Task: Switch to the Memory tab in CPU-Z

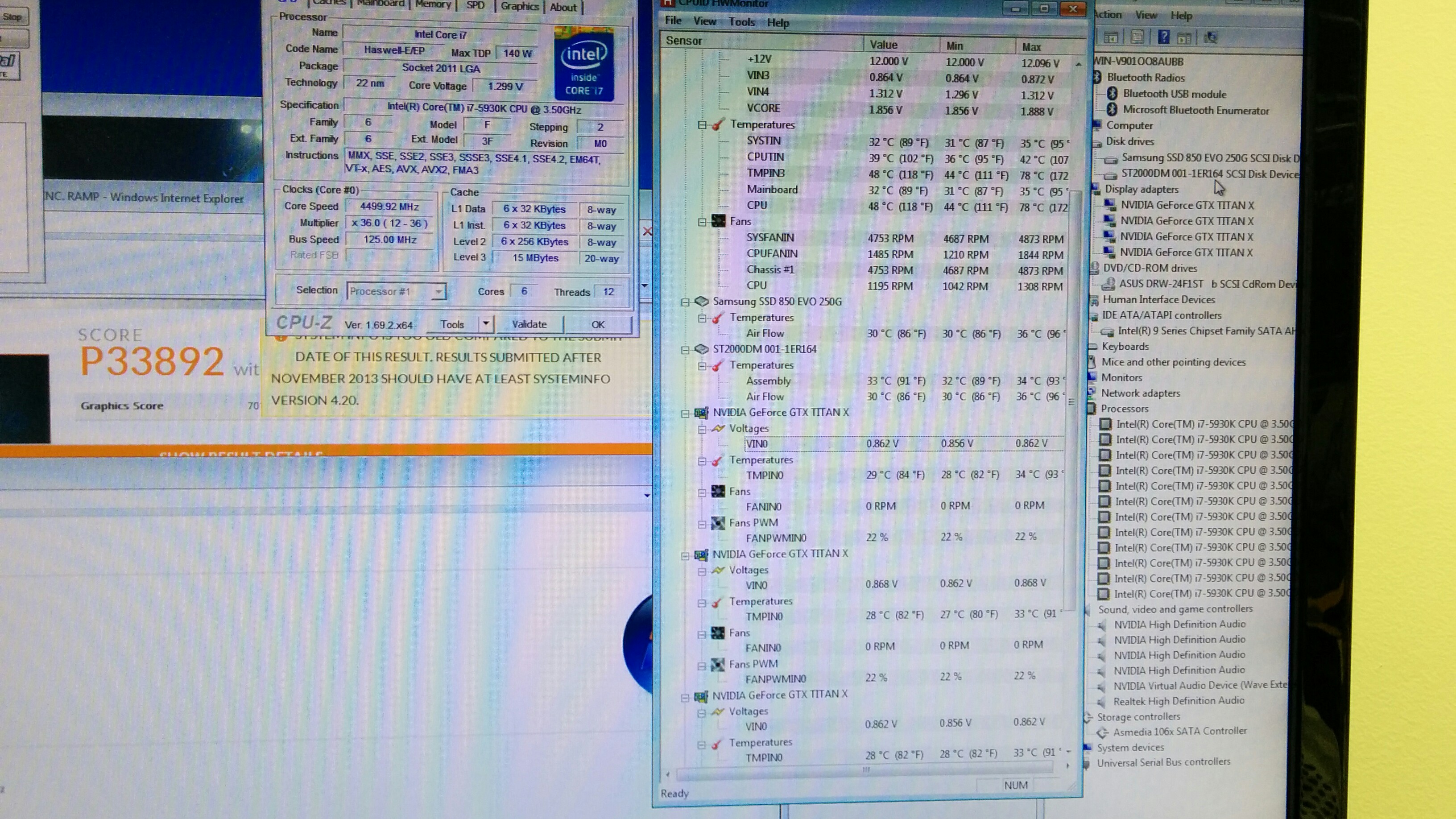Action: coord(433,5)
